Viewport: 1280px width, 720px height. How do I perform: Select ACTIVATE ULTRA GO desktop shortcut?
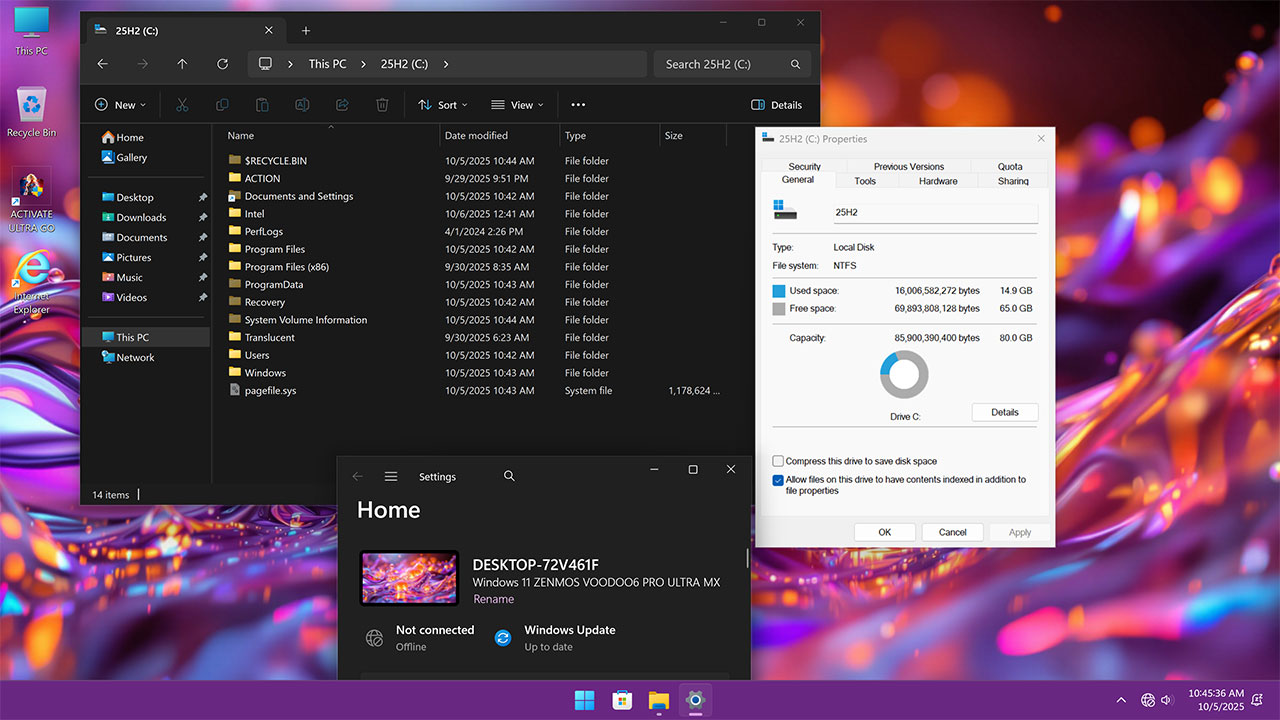point(32,200)
